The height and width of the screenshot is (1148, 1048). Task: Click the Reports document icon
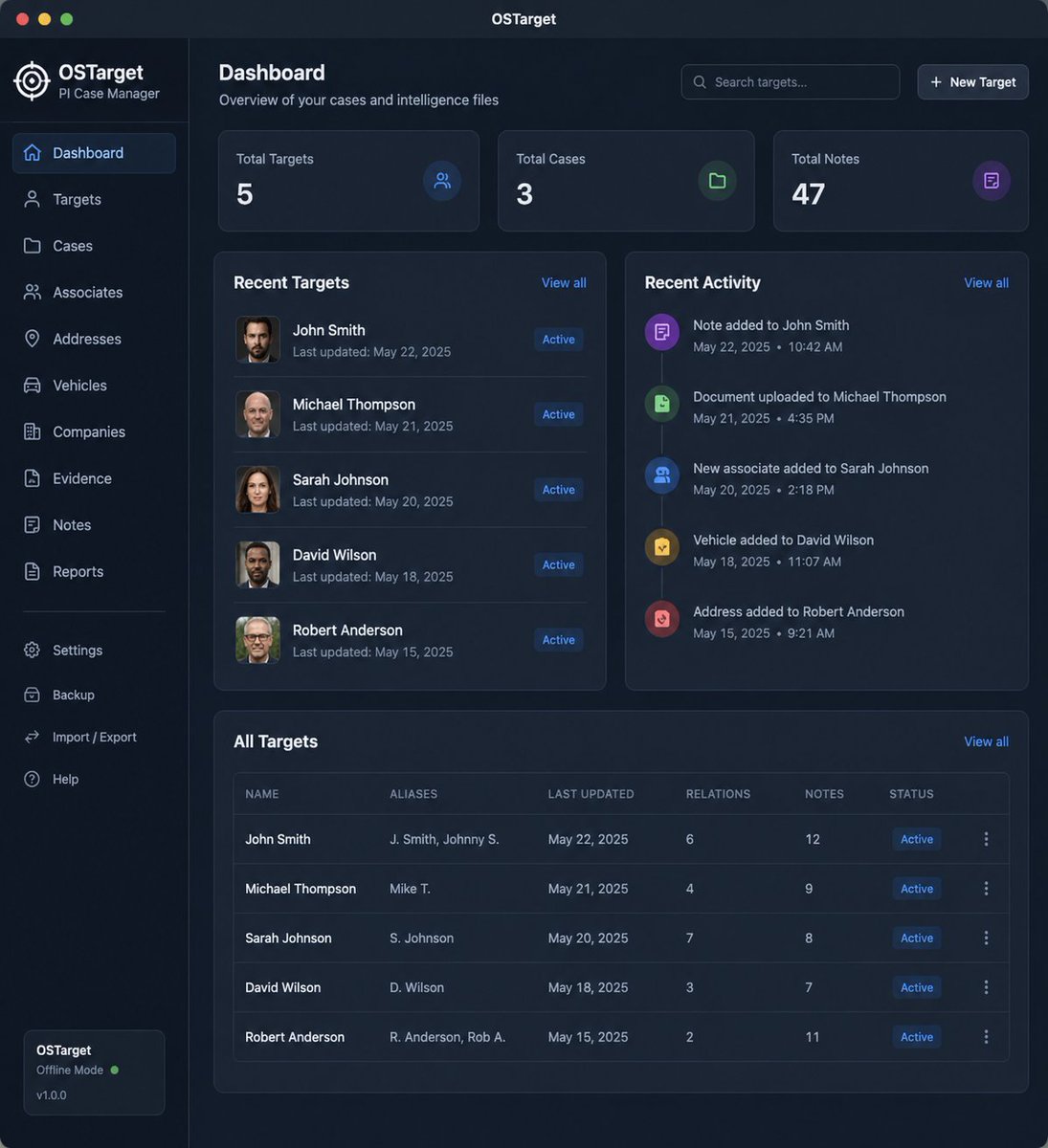[x=33, y=571]
